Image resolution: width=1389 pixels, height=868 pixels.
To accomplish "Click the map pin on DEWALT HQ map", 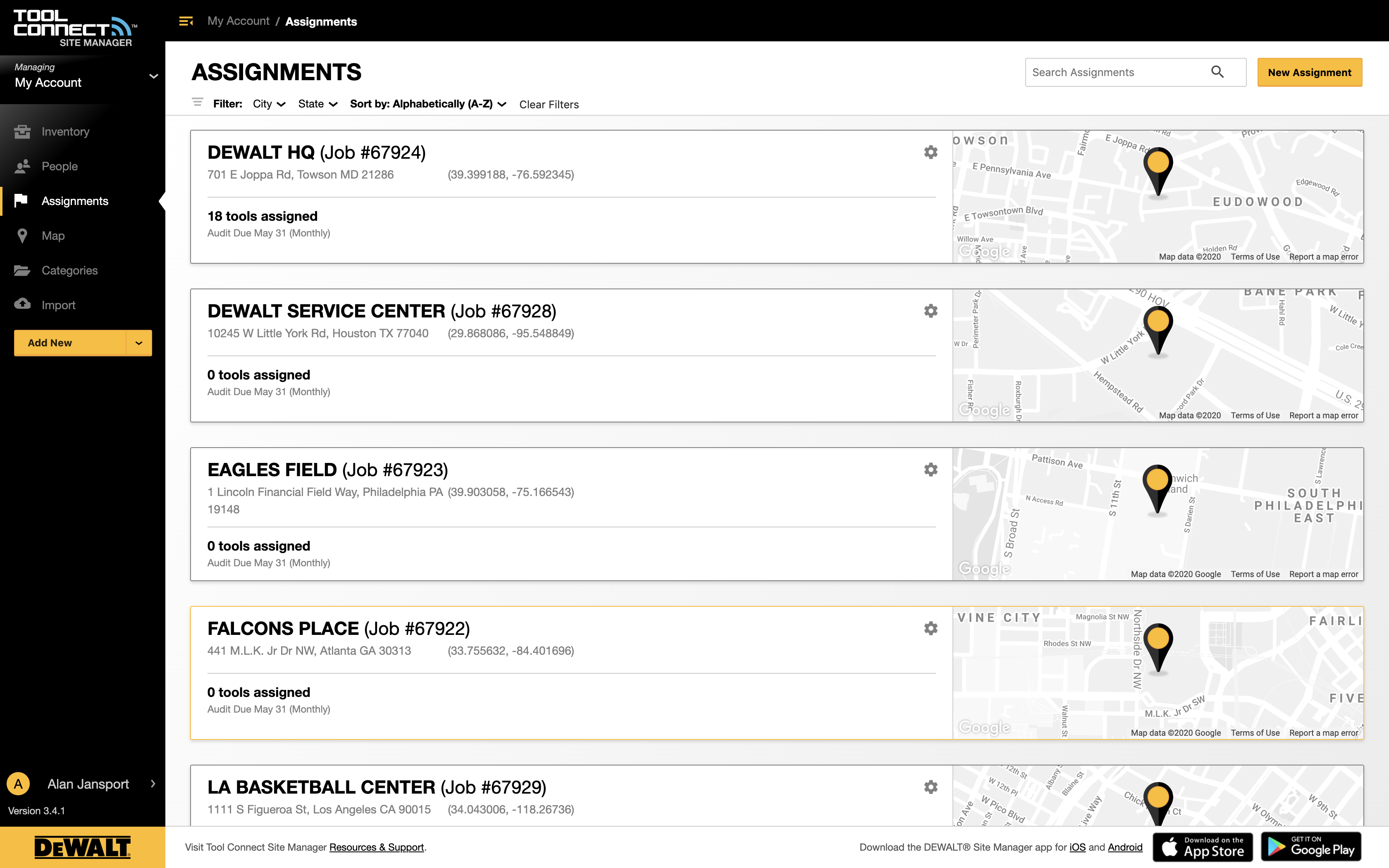I will pyautogui.click(x=1158, y=172).
